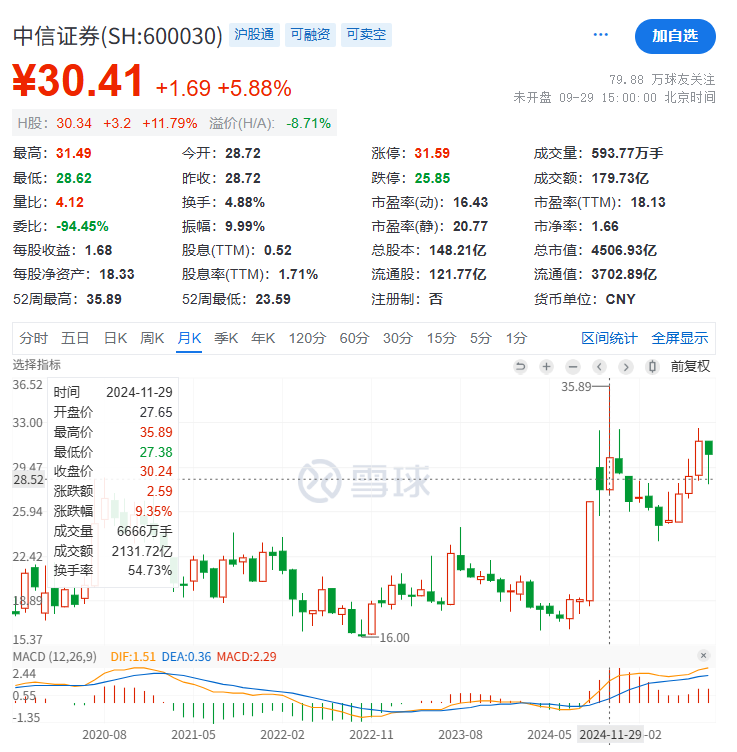Click the 52周最高 value 35.89
The width and height of the screenshot is (737, 752).
104,299
